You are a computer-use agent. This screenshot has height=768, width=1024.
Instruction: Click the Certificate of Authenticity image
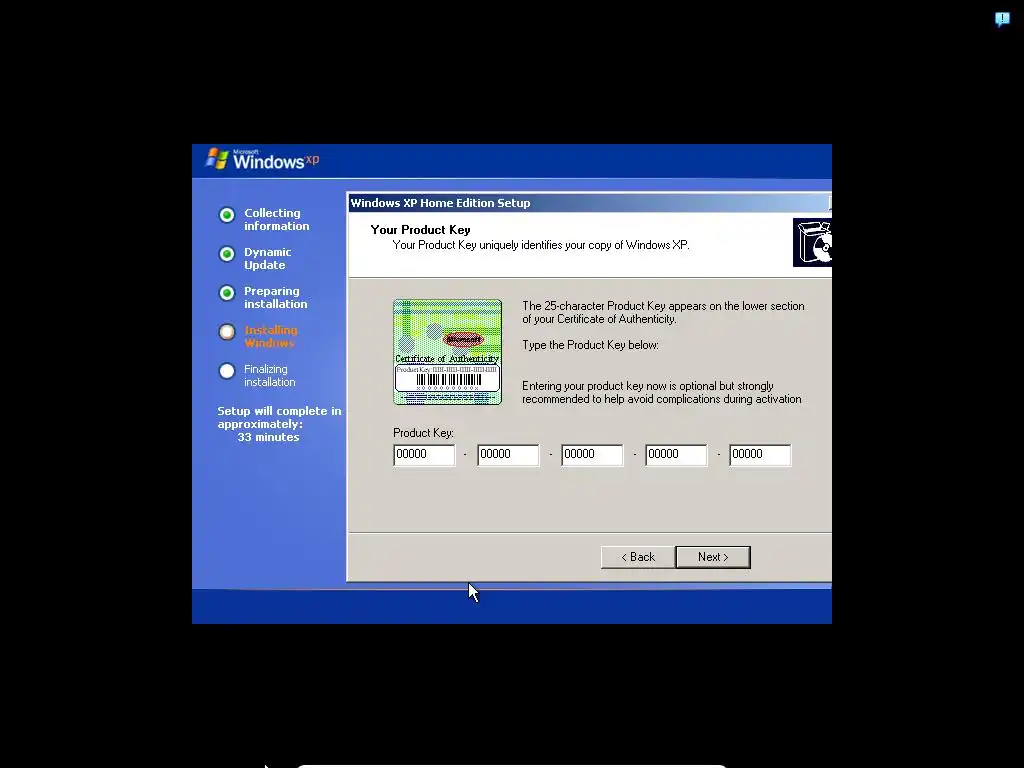coord(447,352)
